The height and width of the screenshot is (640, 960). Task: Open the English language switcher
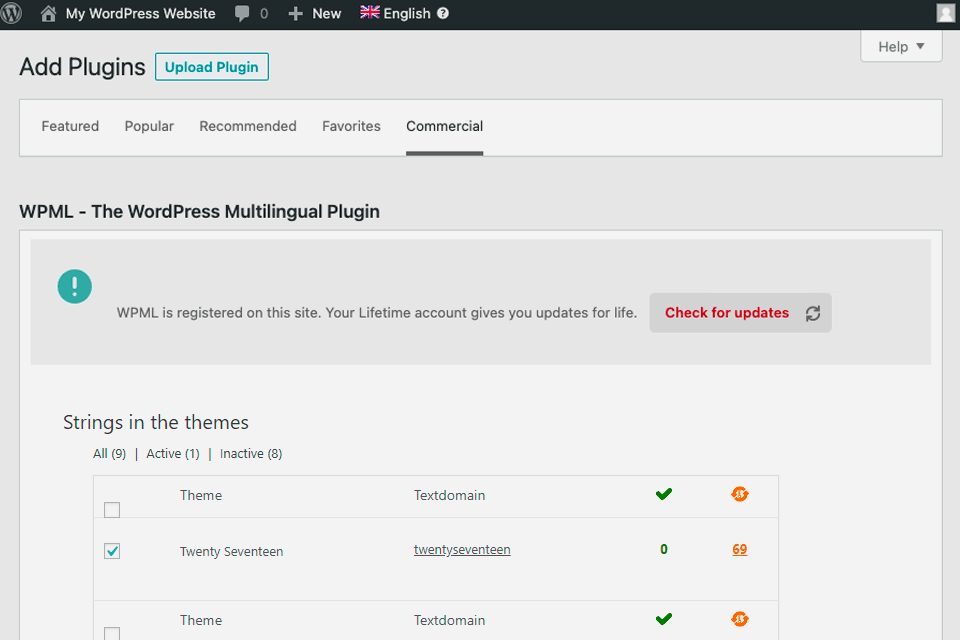coord(407,13)
